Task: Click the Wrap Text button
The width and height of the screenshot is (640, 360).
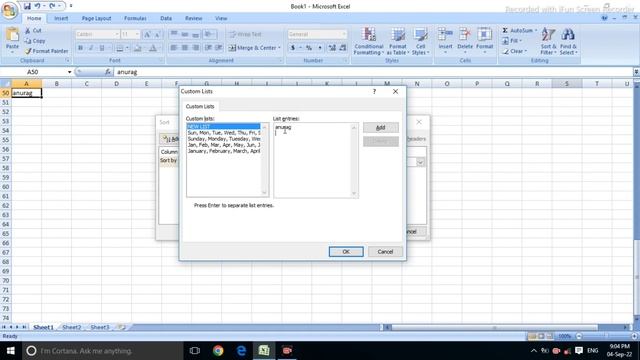Action: click(246, 34)
